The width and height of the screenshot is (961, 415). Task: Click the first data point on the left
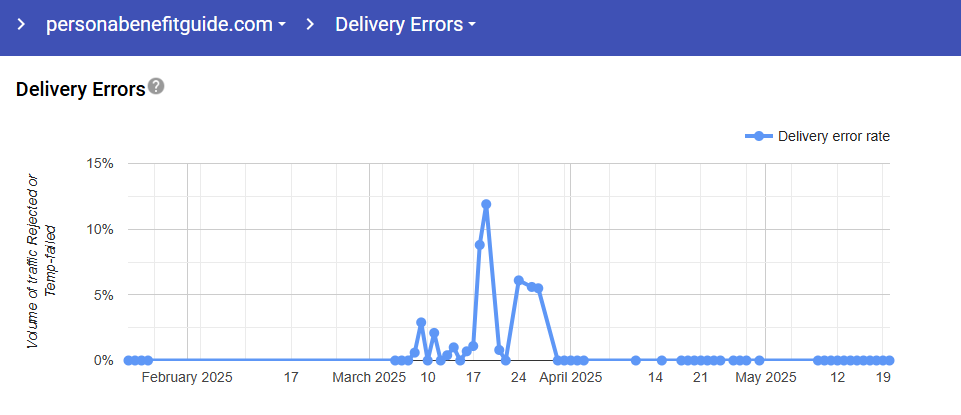(128, 360)
